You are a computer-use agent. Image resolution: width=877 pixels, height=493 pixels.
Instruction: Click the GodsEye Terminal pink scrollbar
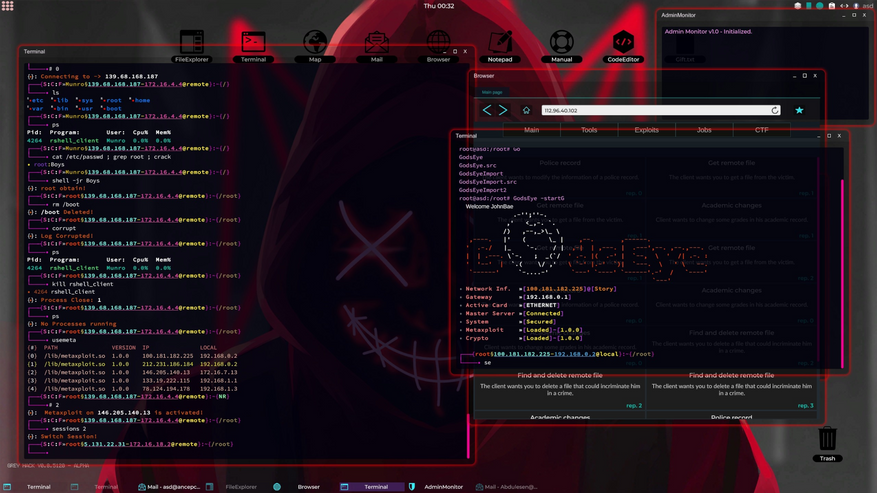tap(842, 273)
